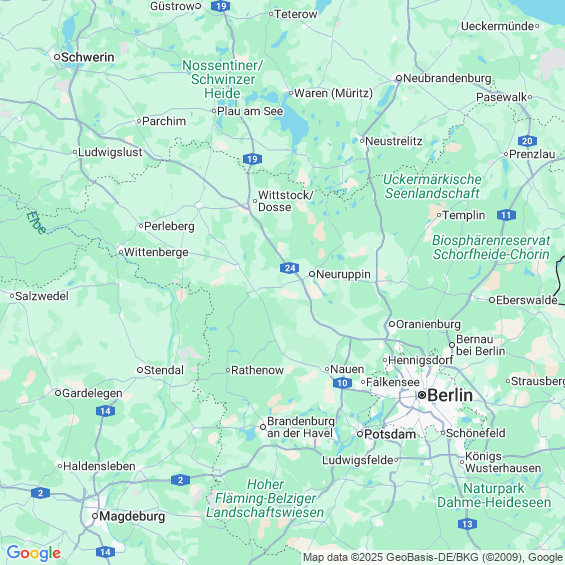Click the Potsdam city marker circle

360,434
